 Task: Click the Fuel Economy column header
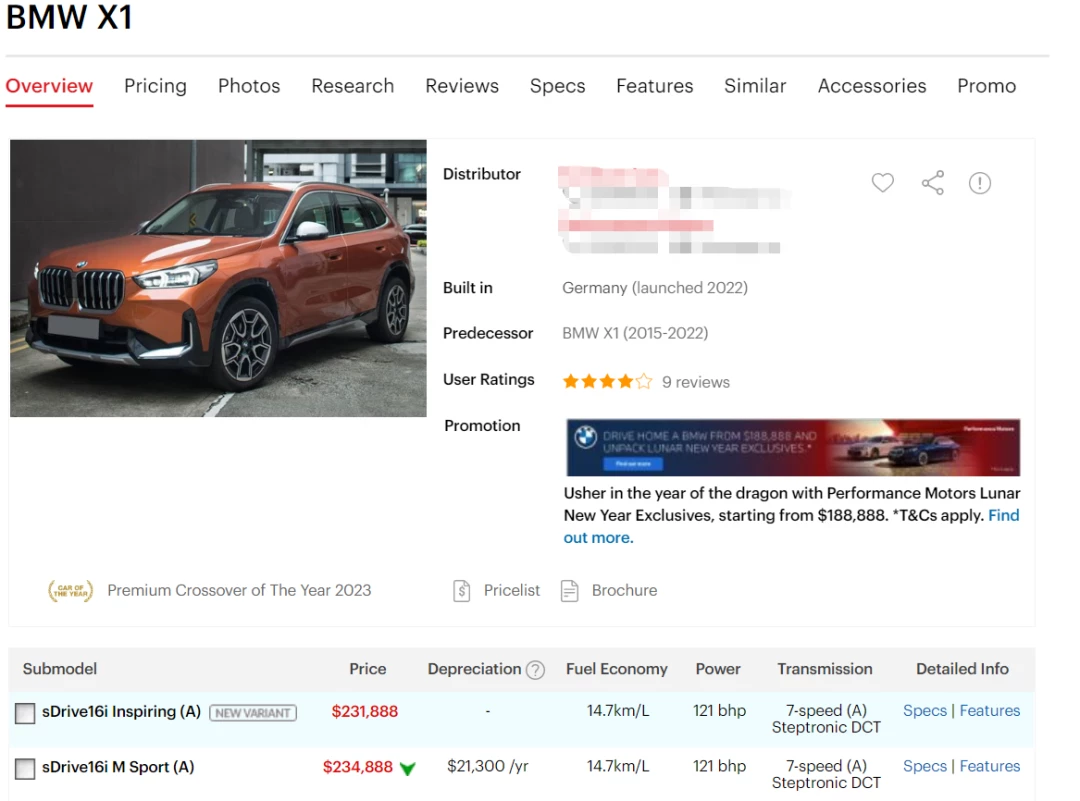point(616,669)
